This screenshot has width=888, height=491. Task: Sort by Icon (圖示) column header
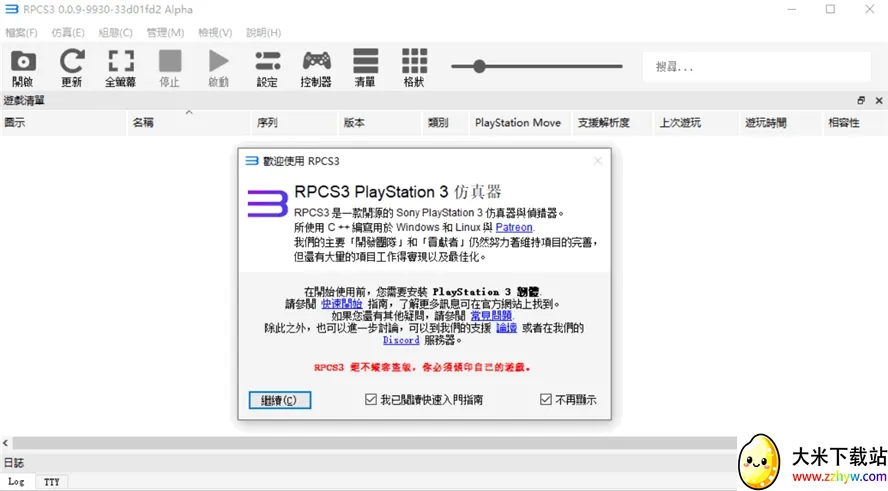63,122
